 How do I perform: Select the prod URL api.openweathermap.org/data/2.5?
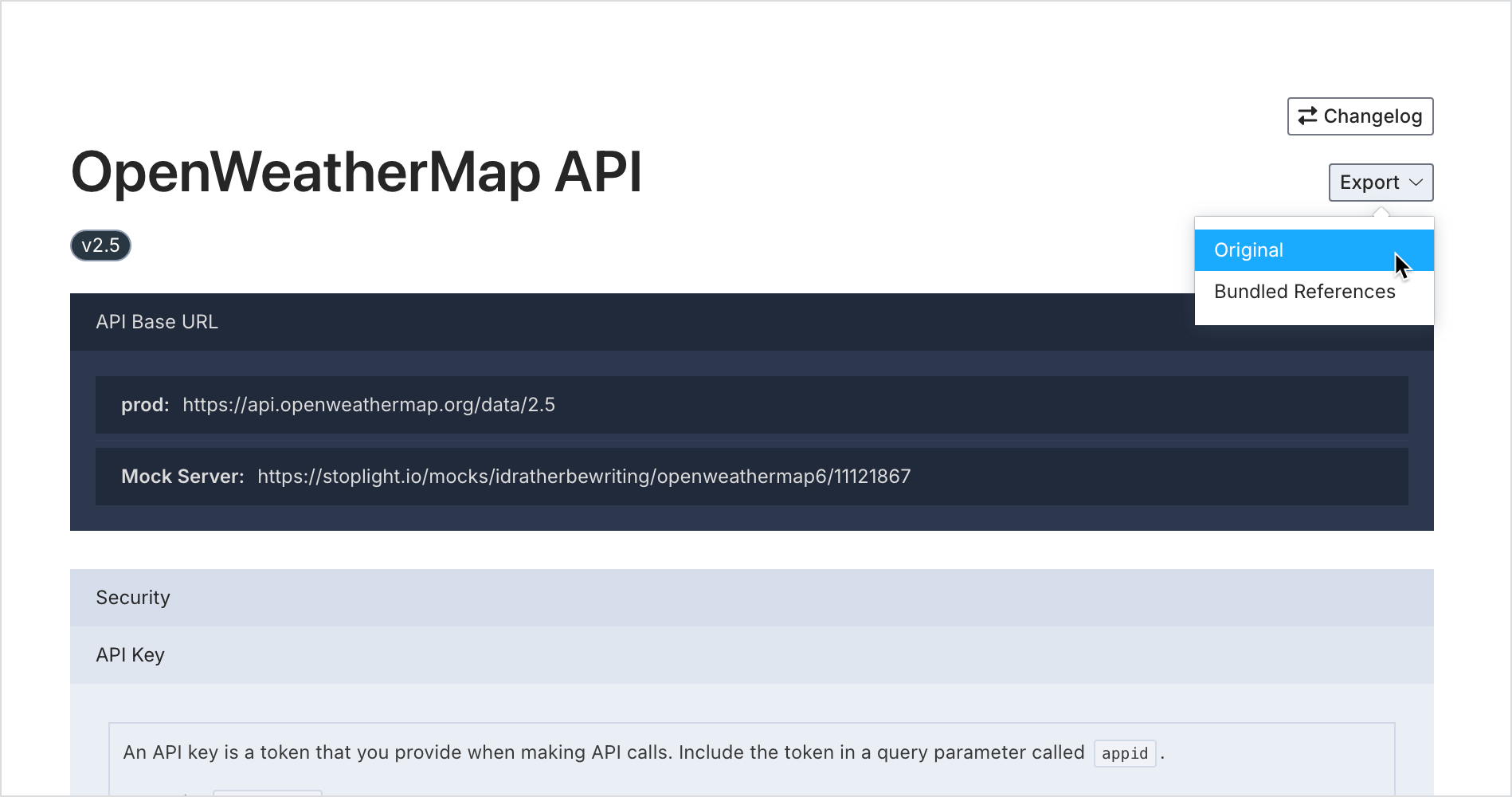(x=369, y=405)
